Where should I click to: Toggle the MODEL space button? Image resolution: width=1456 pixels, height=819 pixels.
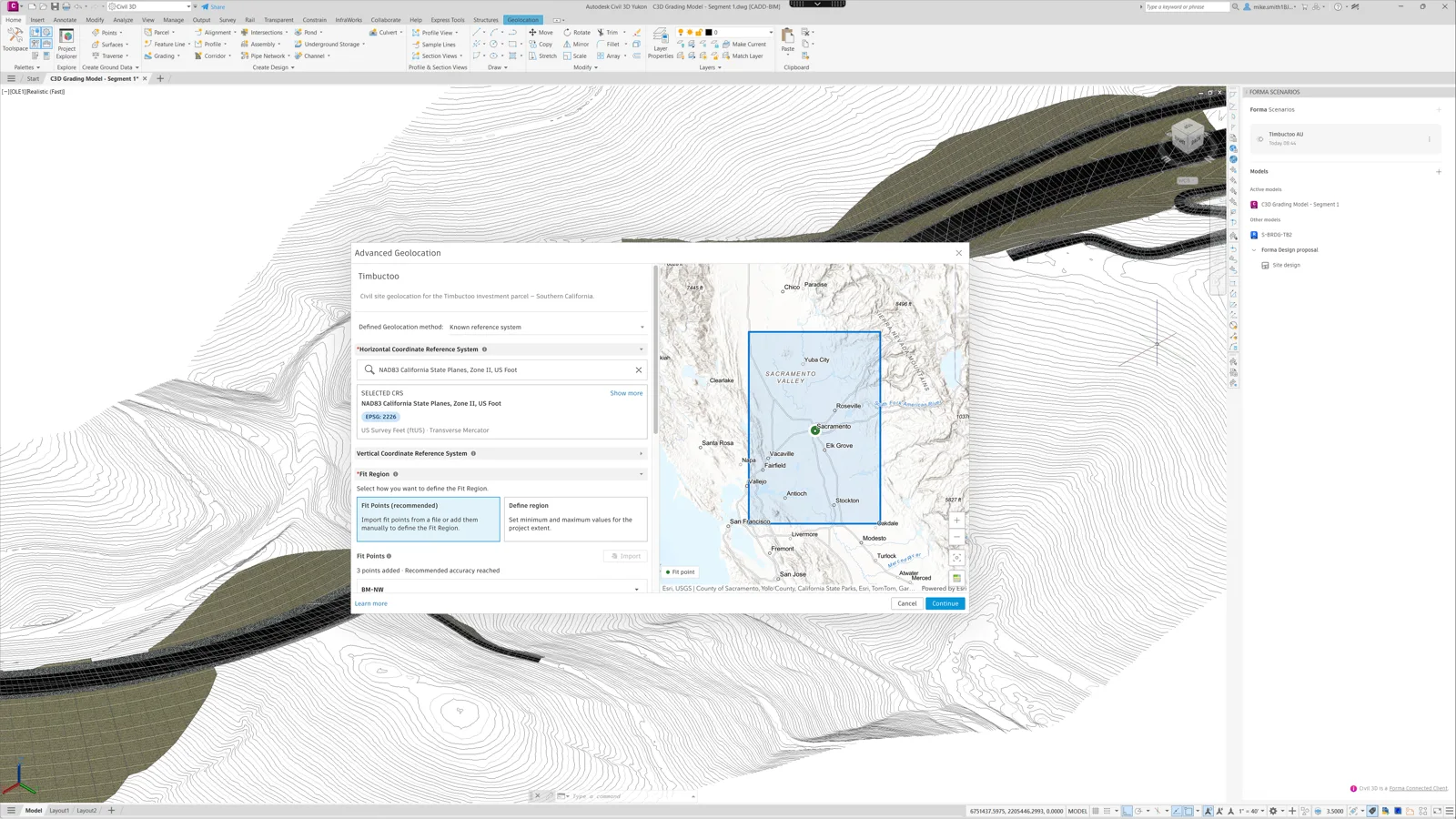point(1077,811)
